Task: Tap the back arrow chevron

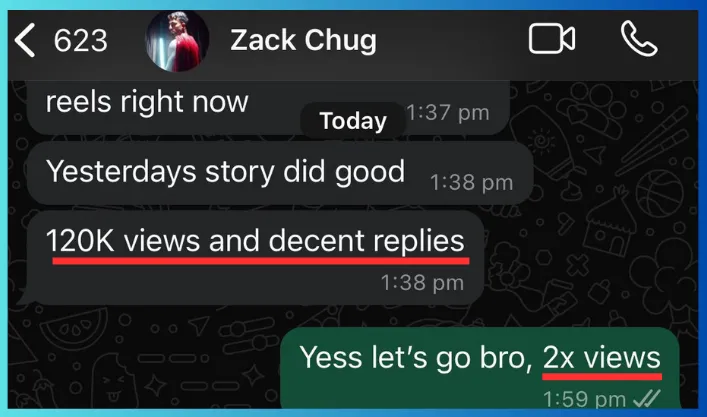Action: point(25,40)
